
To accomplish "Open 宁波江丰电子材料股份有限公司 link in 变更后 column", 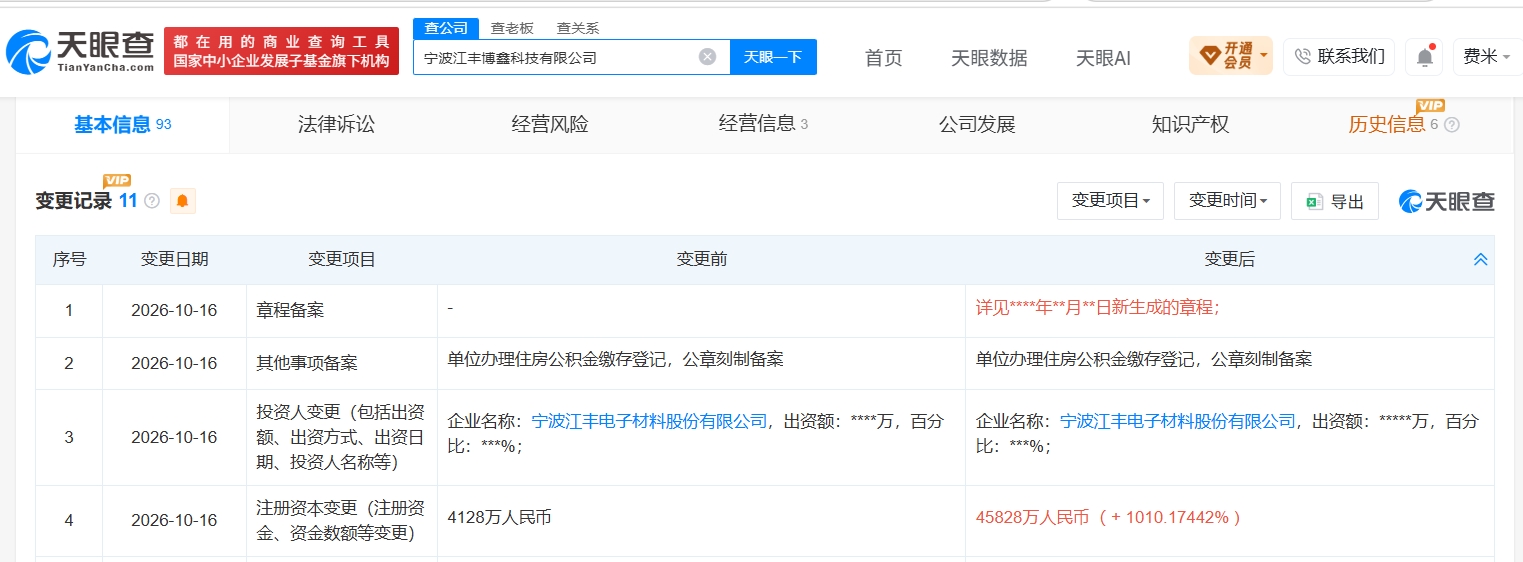I will click(1178, 421).
